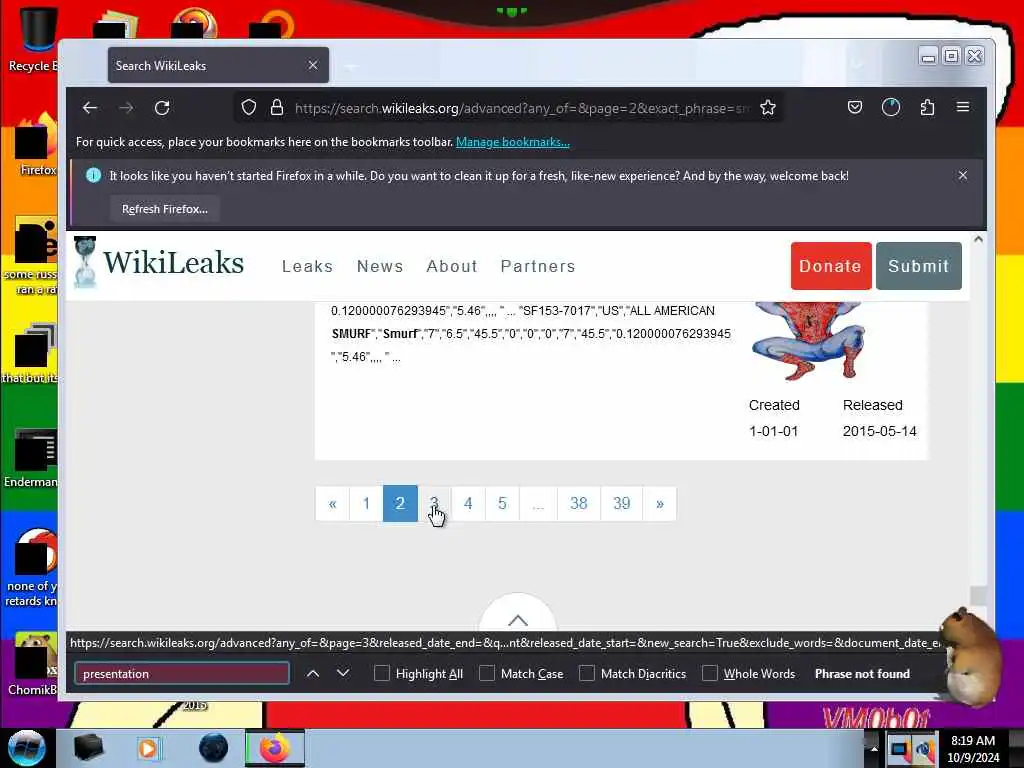This screenshot has height=768, width=1024.
Task: Find previous match with the up arrow
Action: pos(313,673)
